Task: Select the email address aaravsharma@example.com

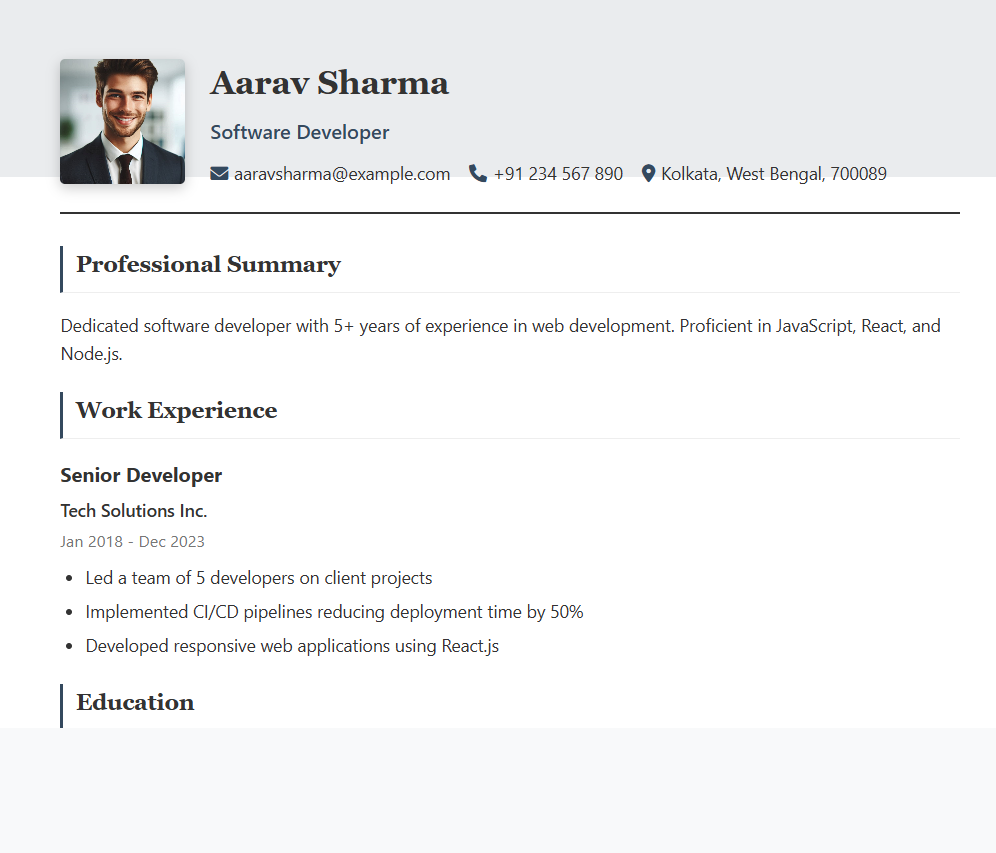Action: [x=342, y=174]
